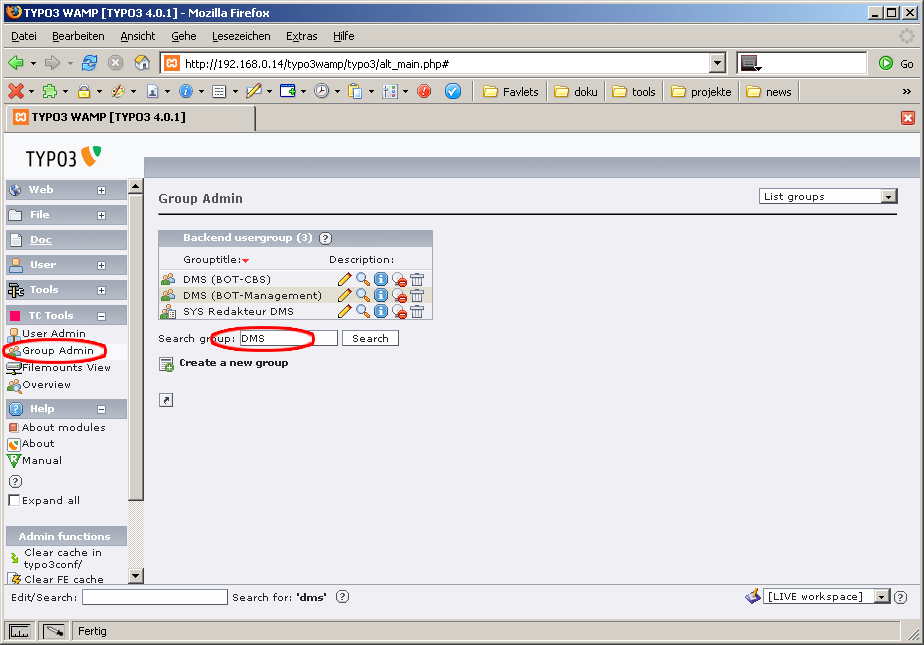Image resolution: width=924 pixels, height=645 pixels.
Task: Delete SYS Redakteur DMS group via trash icon
Action: (x=417, y=311)
